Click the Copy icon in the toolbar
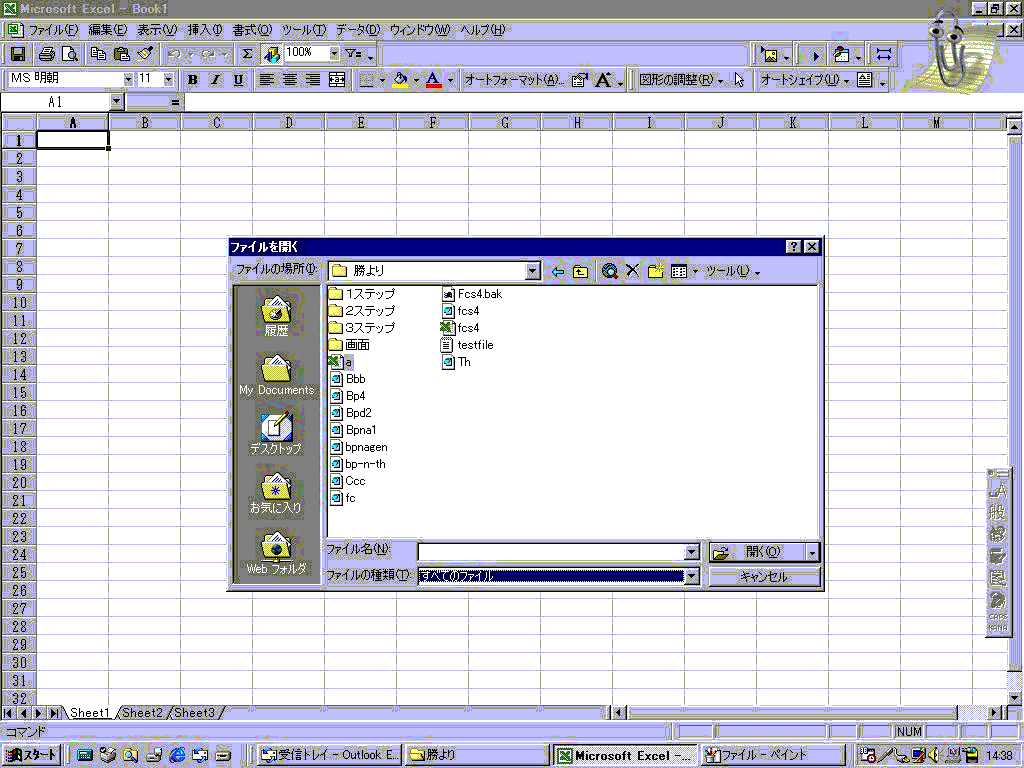1024x768 pixels. (x=98, y=54)
